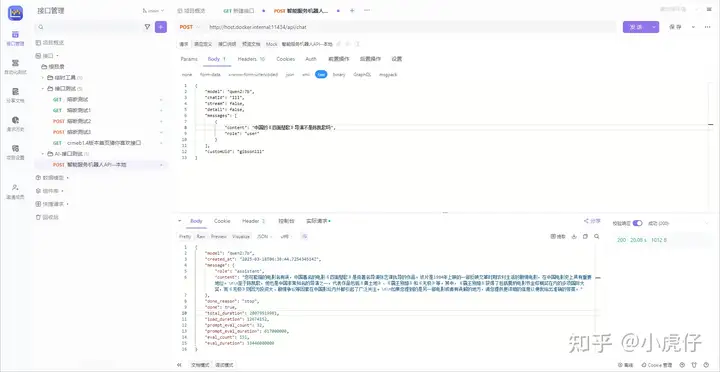Open the Apifox app logo

coord(16,12)
